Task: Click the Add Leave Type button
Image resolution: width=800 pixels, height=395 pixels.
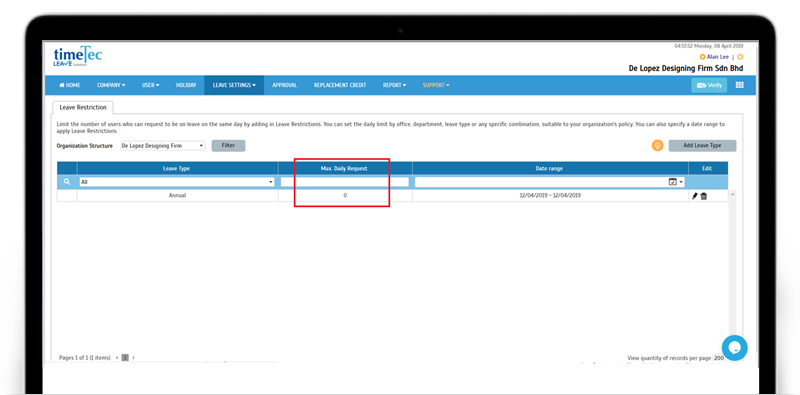Action: 702,145
